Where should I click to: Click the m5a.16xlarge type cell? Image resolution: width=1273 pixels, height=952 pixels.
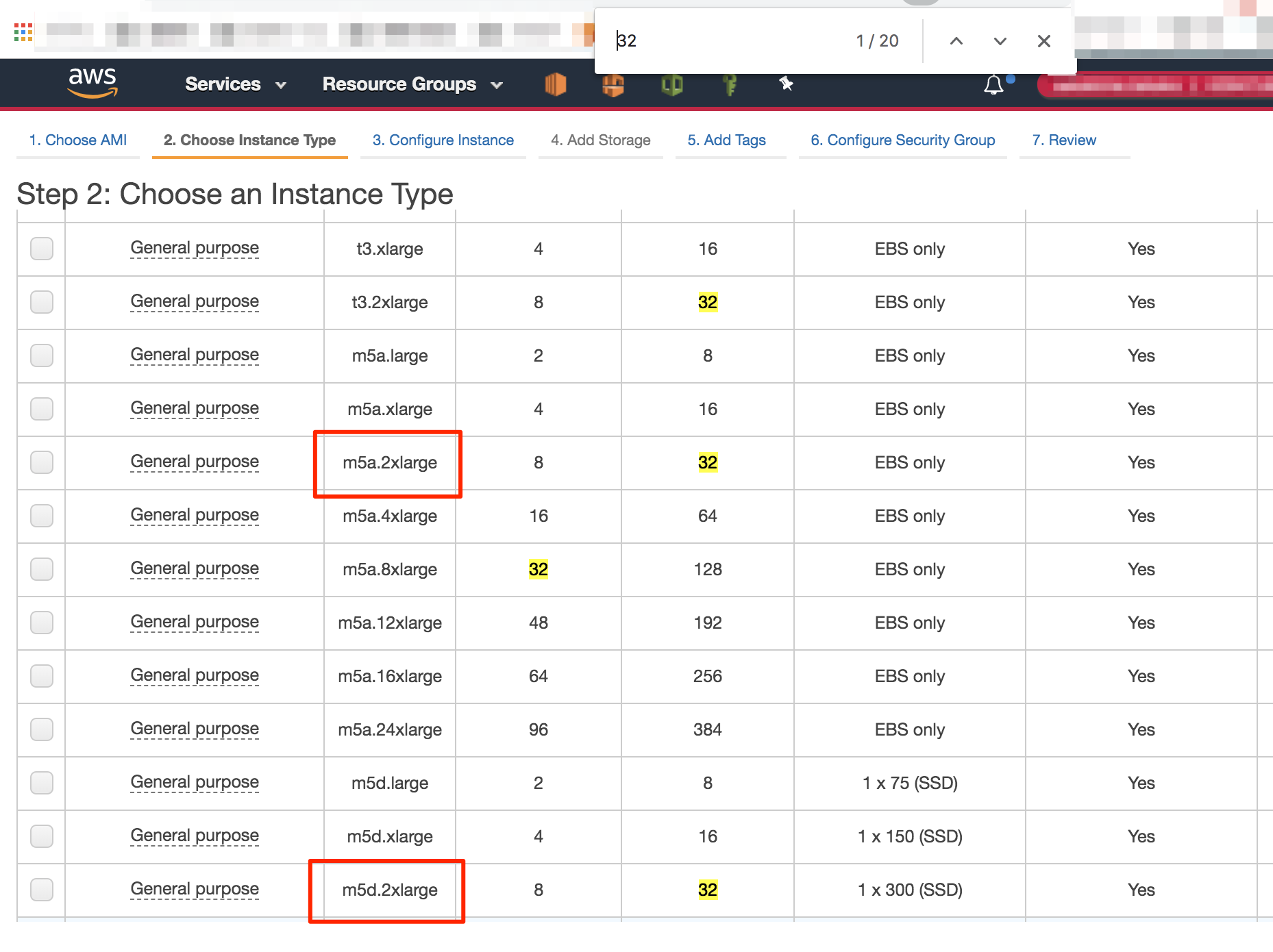pyautogui.click(x=390, y=677)
